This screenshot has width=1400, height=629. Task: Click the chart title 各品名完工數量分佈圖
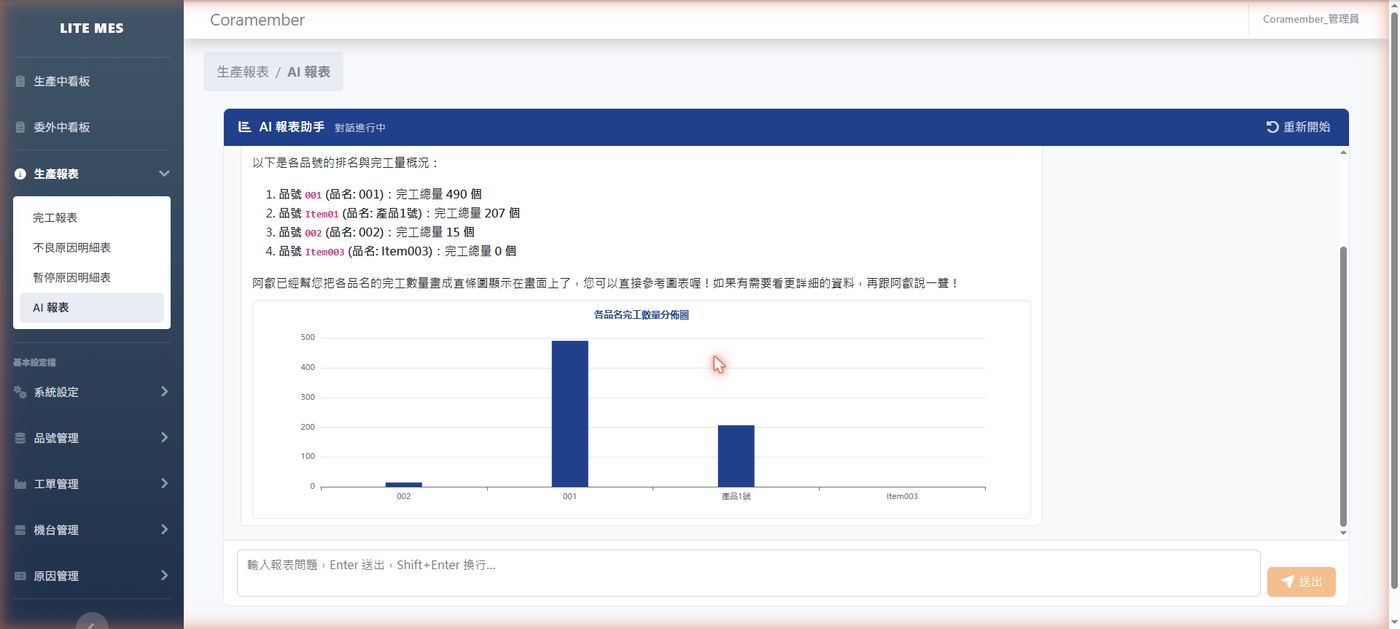point(641,315)
